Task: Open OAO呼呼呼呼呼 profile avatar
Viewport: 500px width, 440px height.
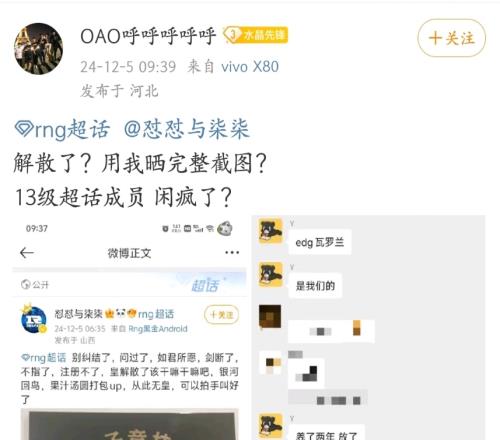Action: pos(39,49)
